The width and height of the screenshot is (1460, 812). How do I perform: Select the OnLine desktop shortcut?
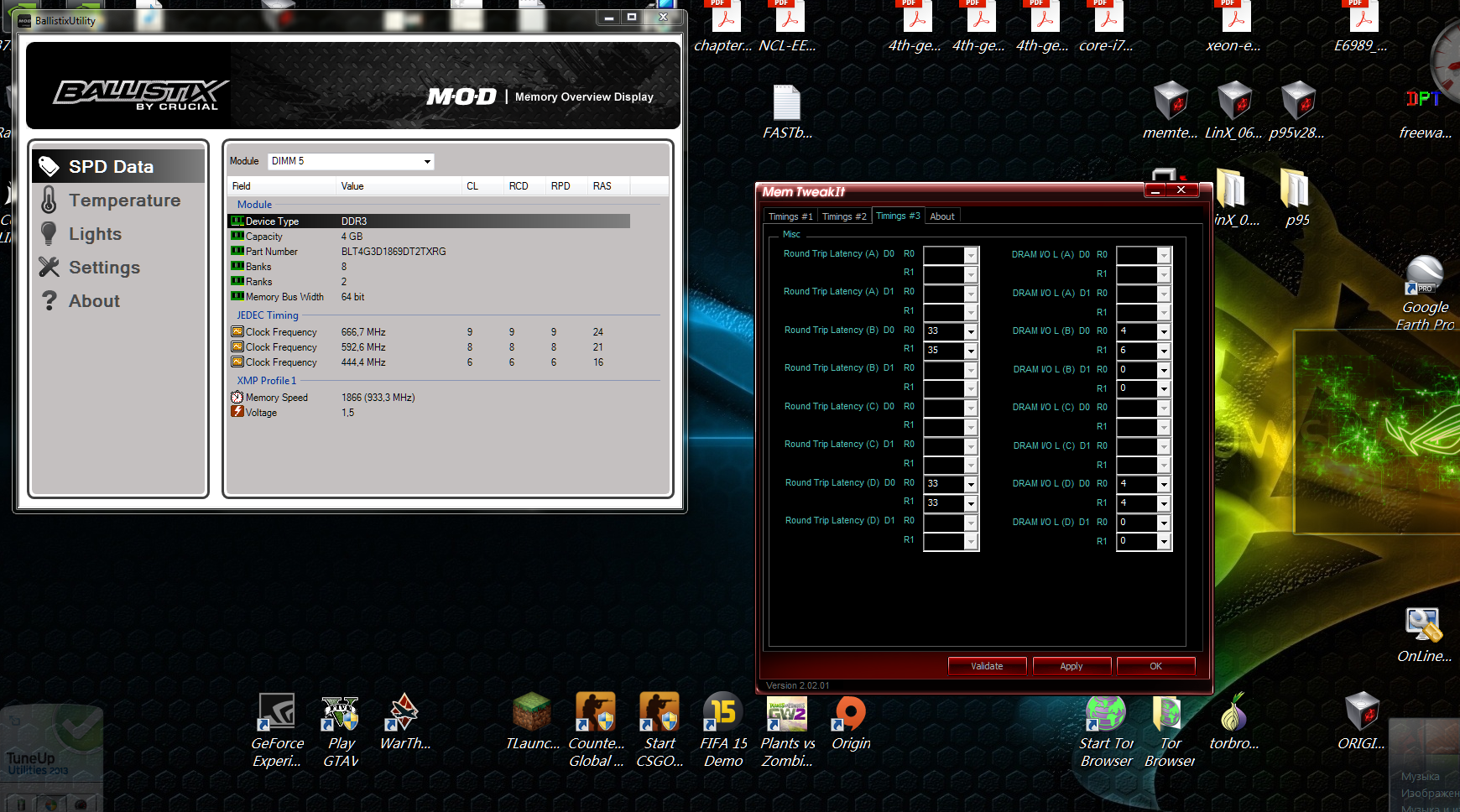coord(1425,636)
